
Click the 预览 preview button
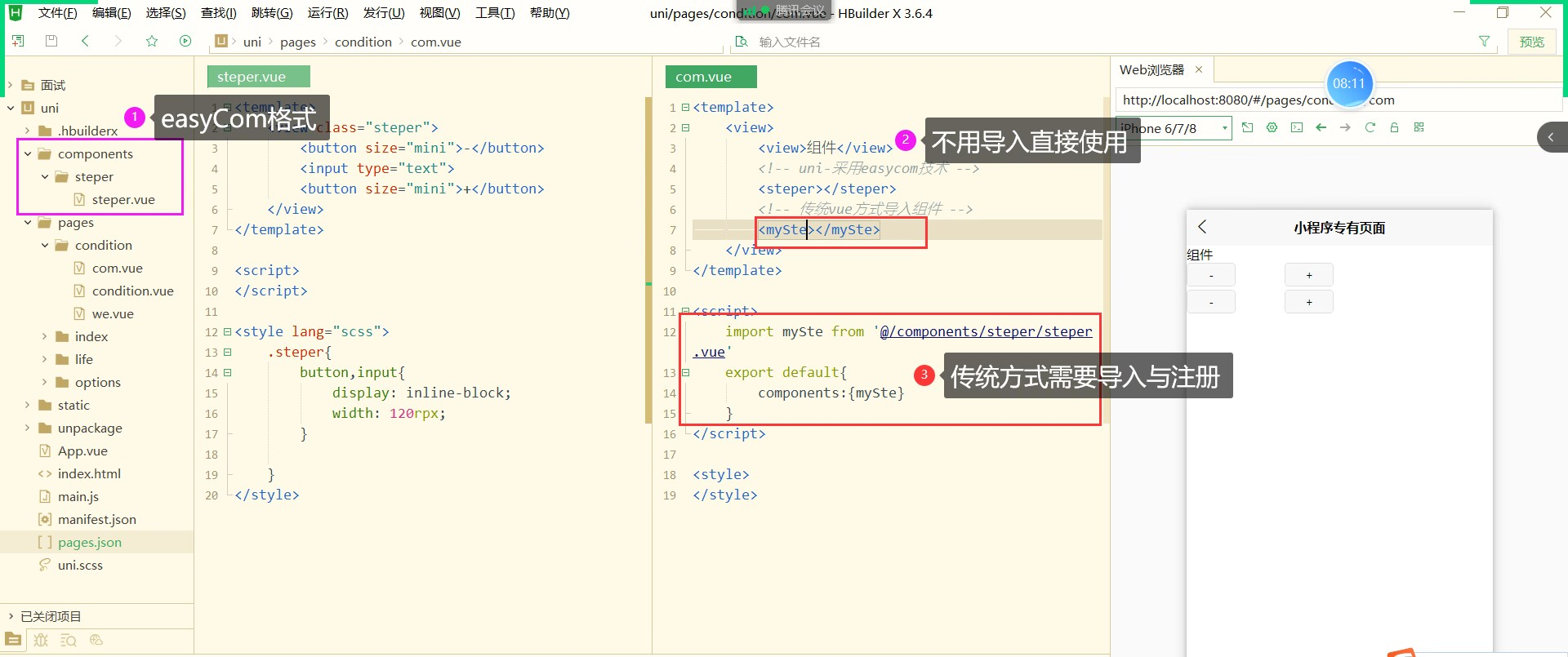click(x=1532, y=42)
